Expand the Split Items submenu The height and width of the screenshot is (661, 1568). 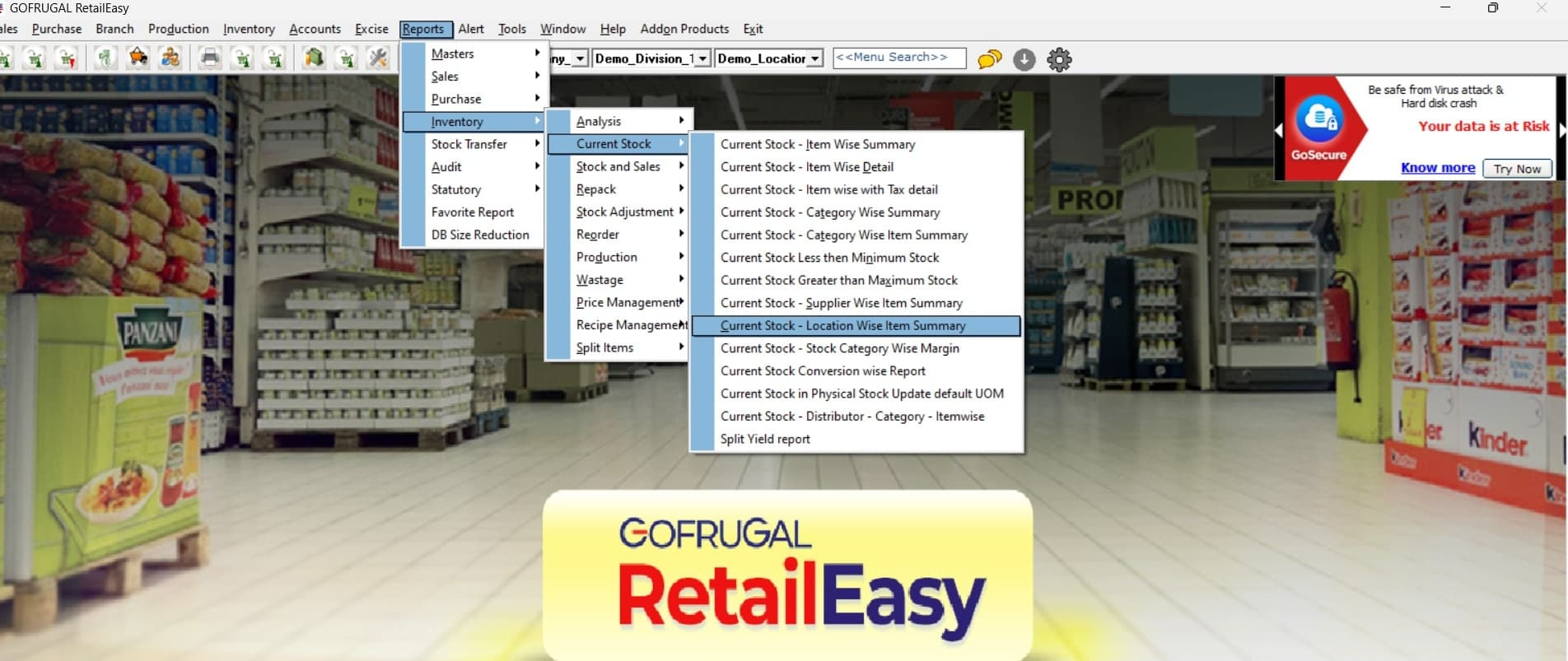[x=618, y=347]
